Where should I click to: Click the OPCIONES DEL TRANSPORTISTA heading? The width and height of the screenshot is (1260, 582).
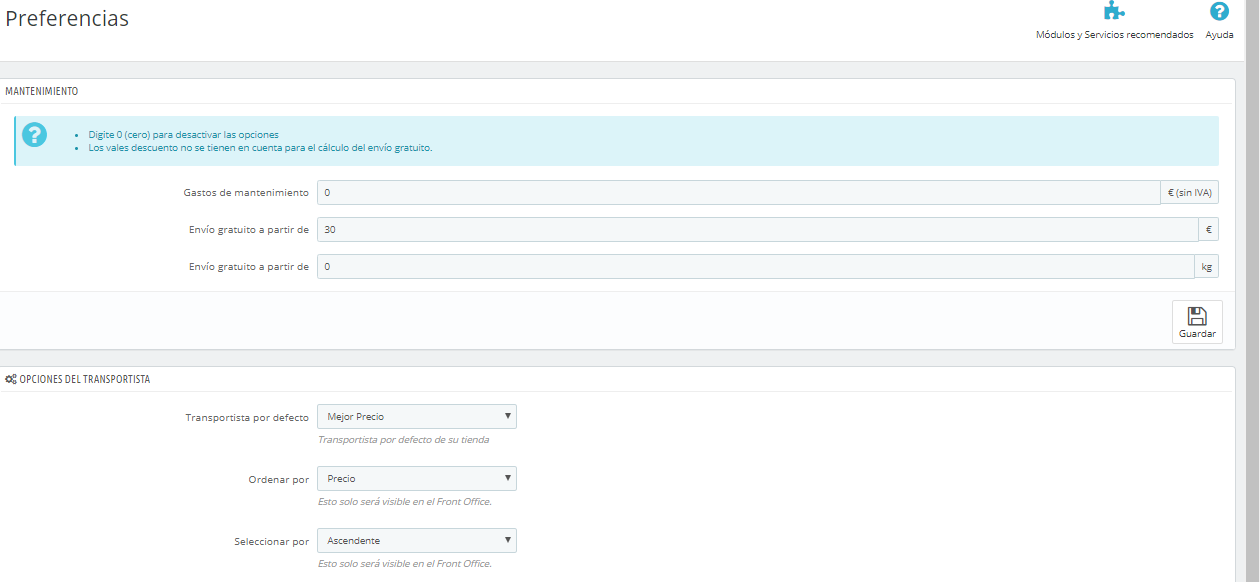tap(85, 380)
